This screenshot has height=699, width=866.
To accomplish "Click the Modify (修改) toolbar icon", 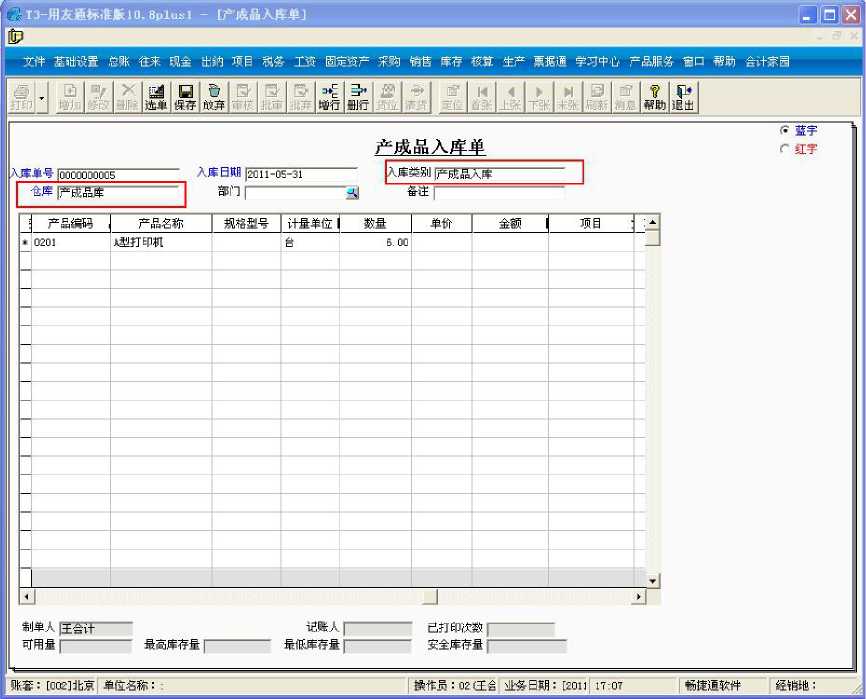I will [99, 97].
